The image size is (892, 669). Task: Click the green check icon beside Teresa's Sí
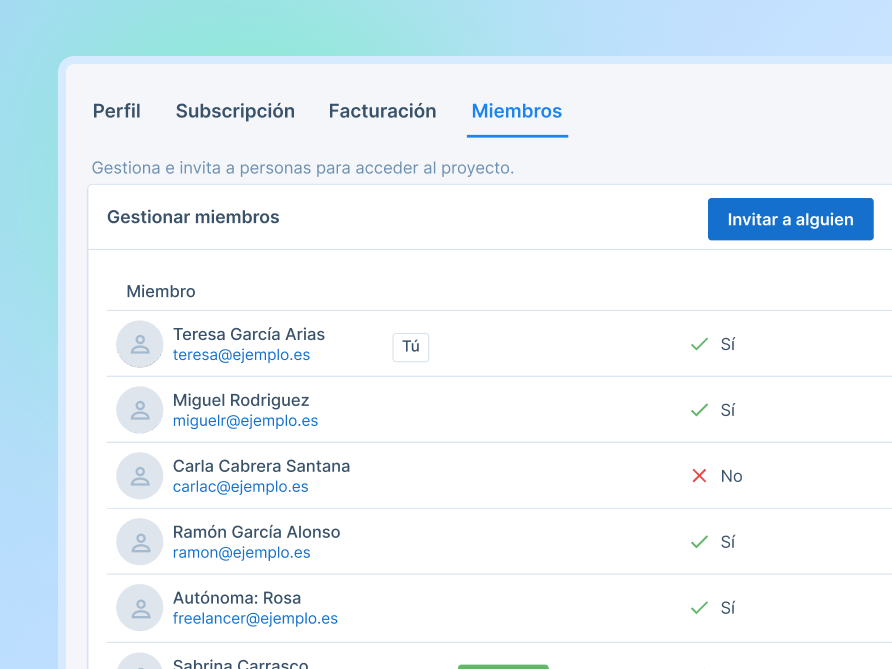[699, 343]
